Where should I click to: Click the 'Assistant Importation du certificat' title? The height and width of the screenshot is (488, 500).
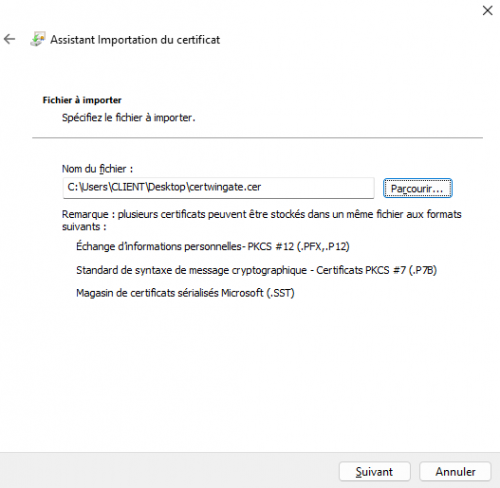pyautogui.click(x=135, y=40)
